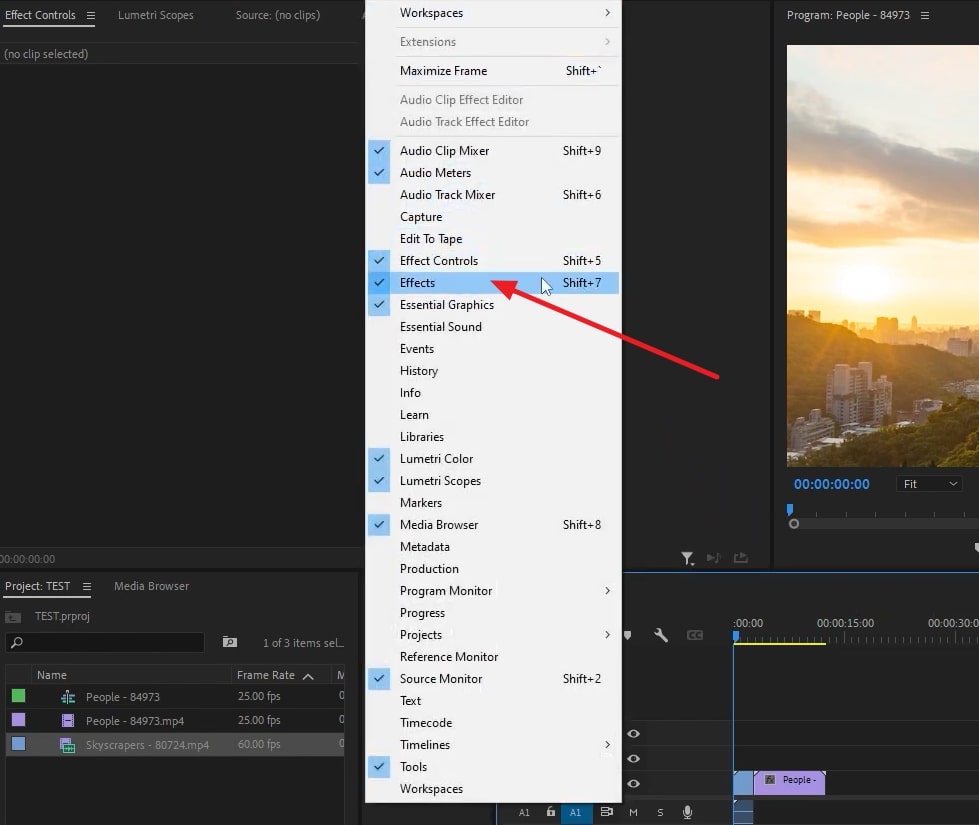Hide the top video track eye
The height and width of the screenshot is (825, 979).
click(633, 734)
